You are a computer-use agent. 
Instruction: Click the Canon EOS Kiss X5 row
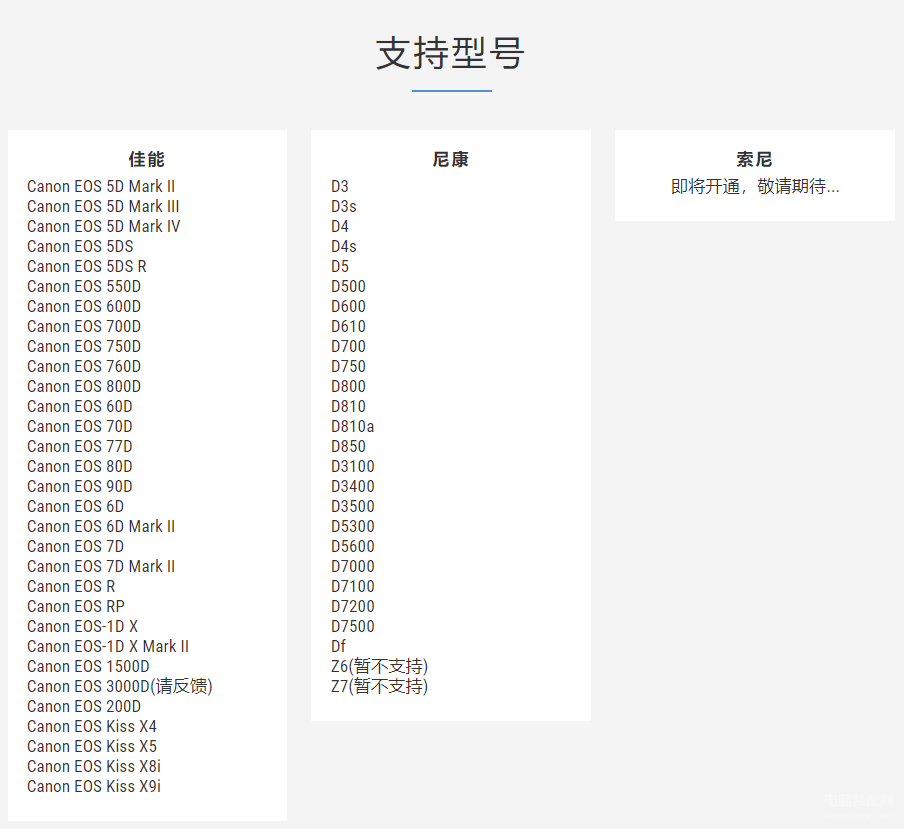92,746
